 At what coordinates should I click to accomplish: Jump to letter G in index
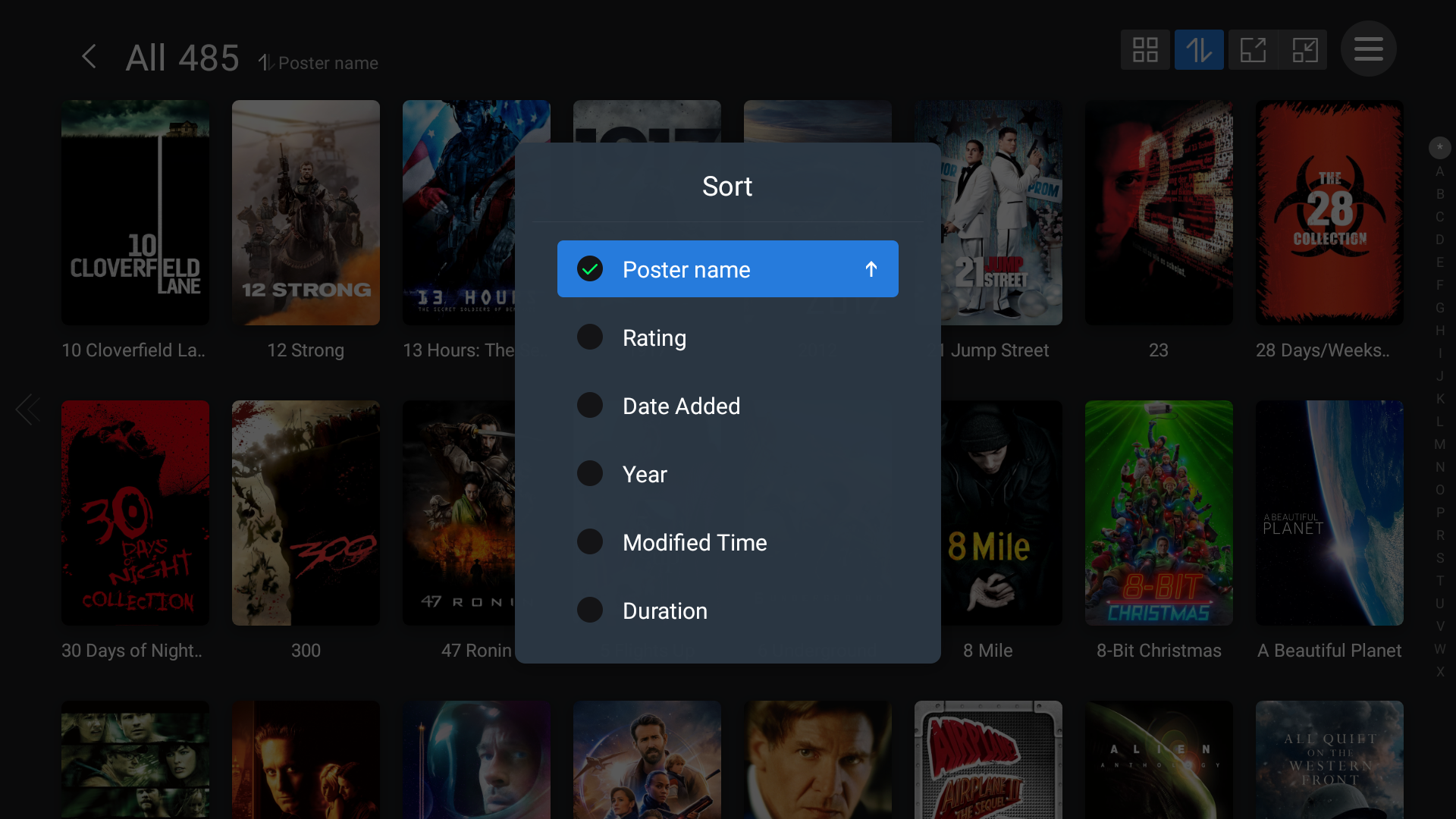(x=1439, y=308)
